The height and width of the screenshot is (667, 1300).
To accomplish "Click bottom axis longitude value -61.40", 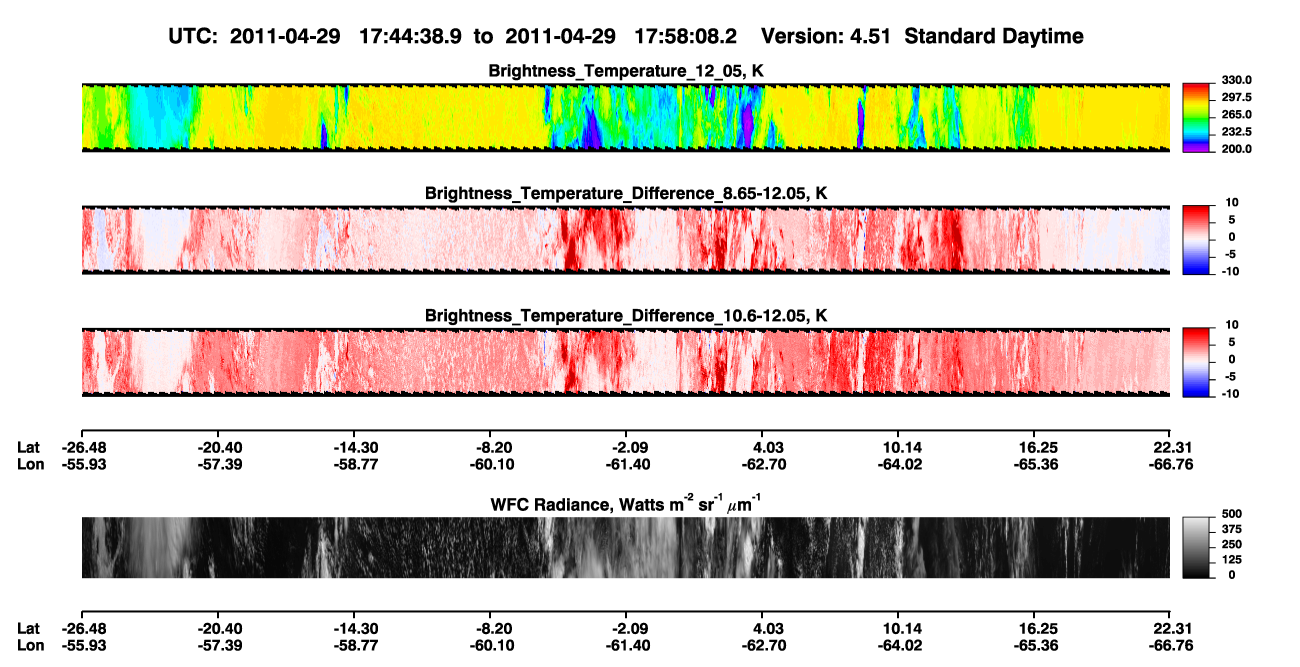I will click(626, 646).
